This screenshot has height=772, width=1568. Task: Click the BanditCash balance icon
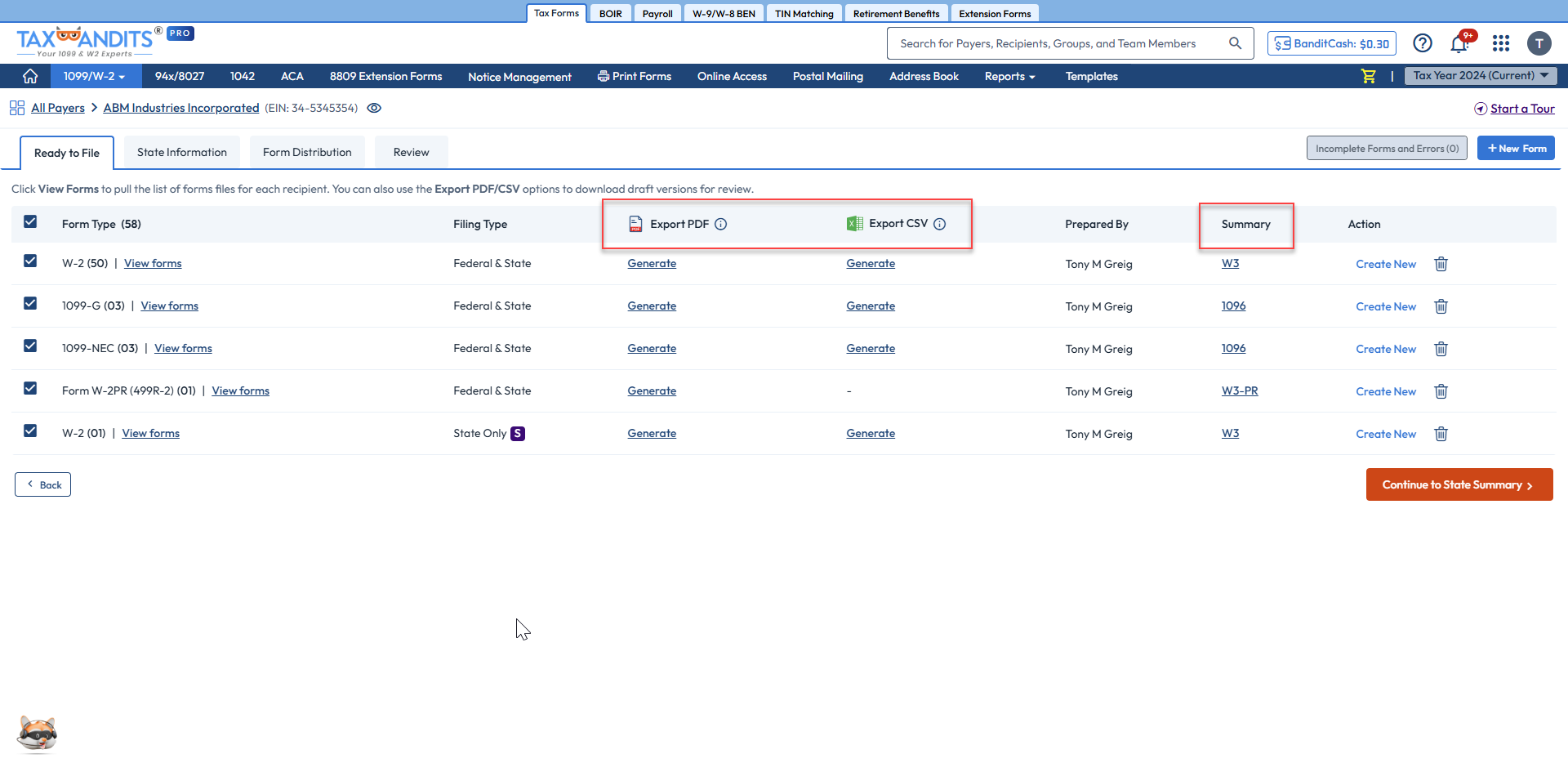pos(1283,43)
